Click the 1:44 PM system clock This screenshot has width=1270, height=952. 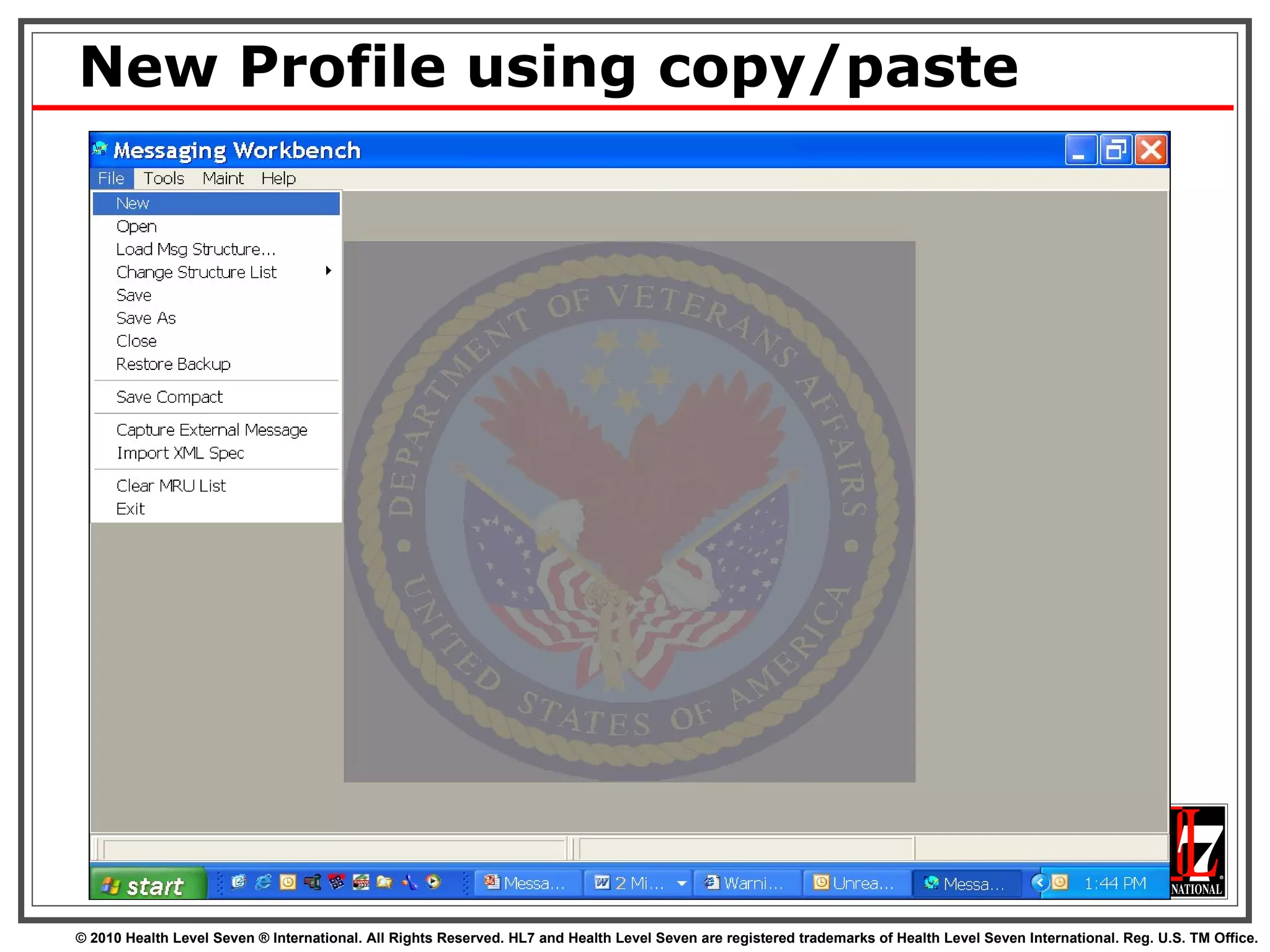[1115, 883]
